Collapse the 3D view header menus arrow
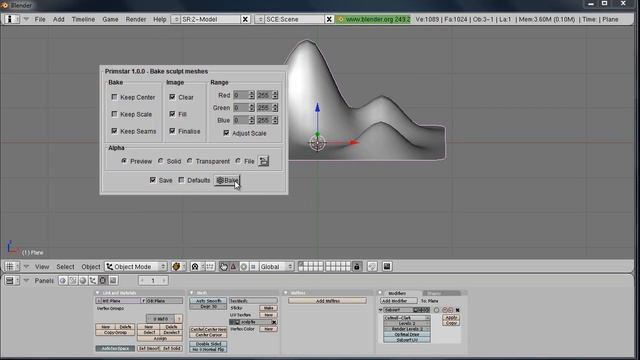This screenshot has height=360, width=640. pos(27,267)
